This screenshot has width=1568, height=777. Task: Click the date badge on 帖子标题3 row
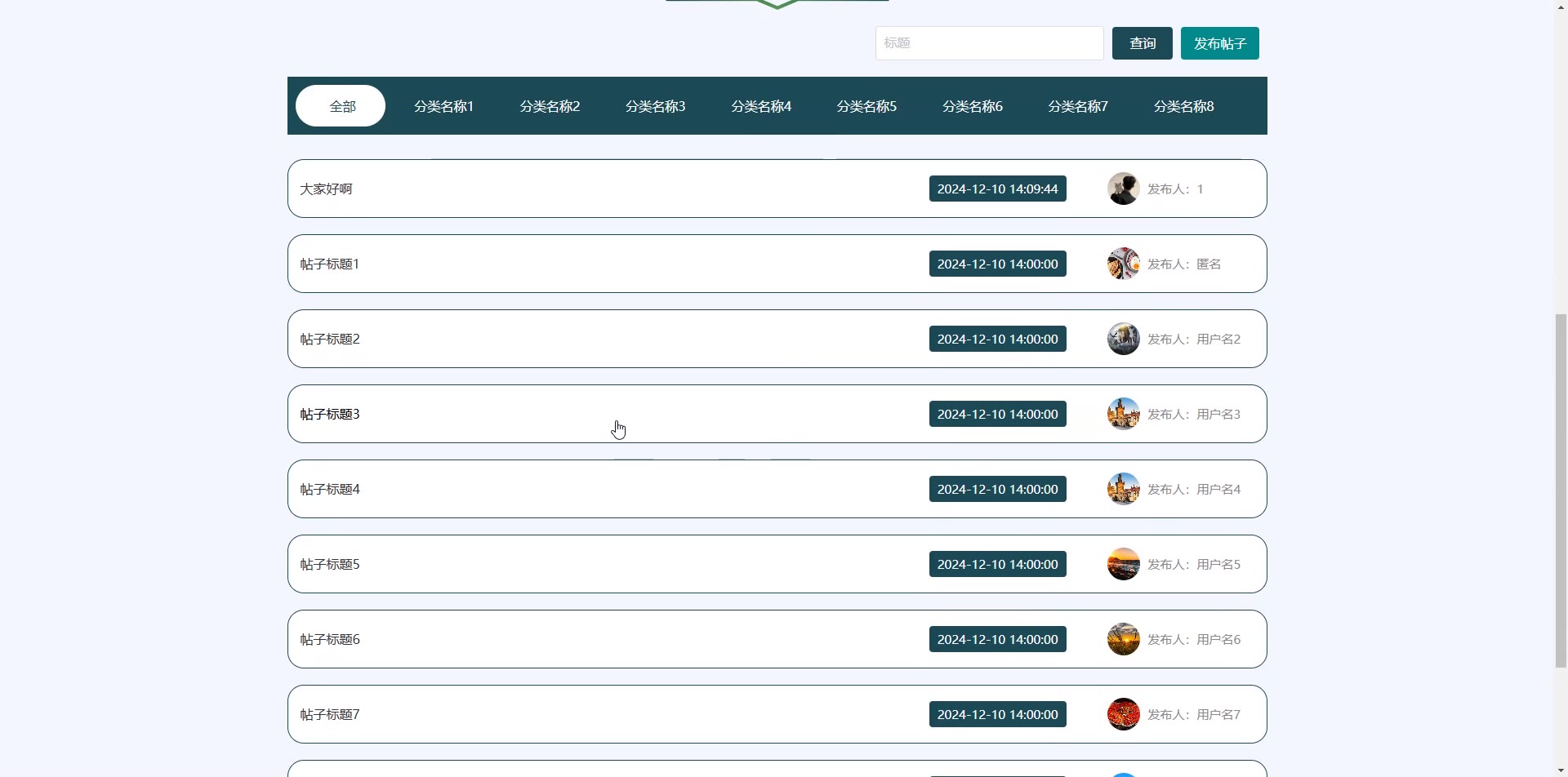(998, 414)
